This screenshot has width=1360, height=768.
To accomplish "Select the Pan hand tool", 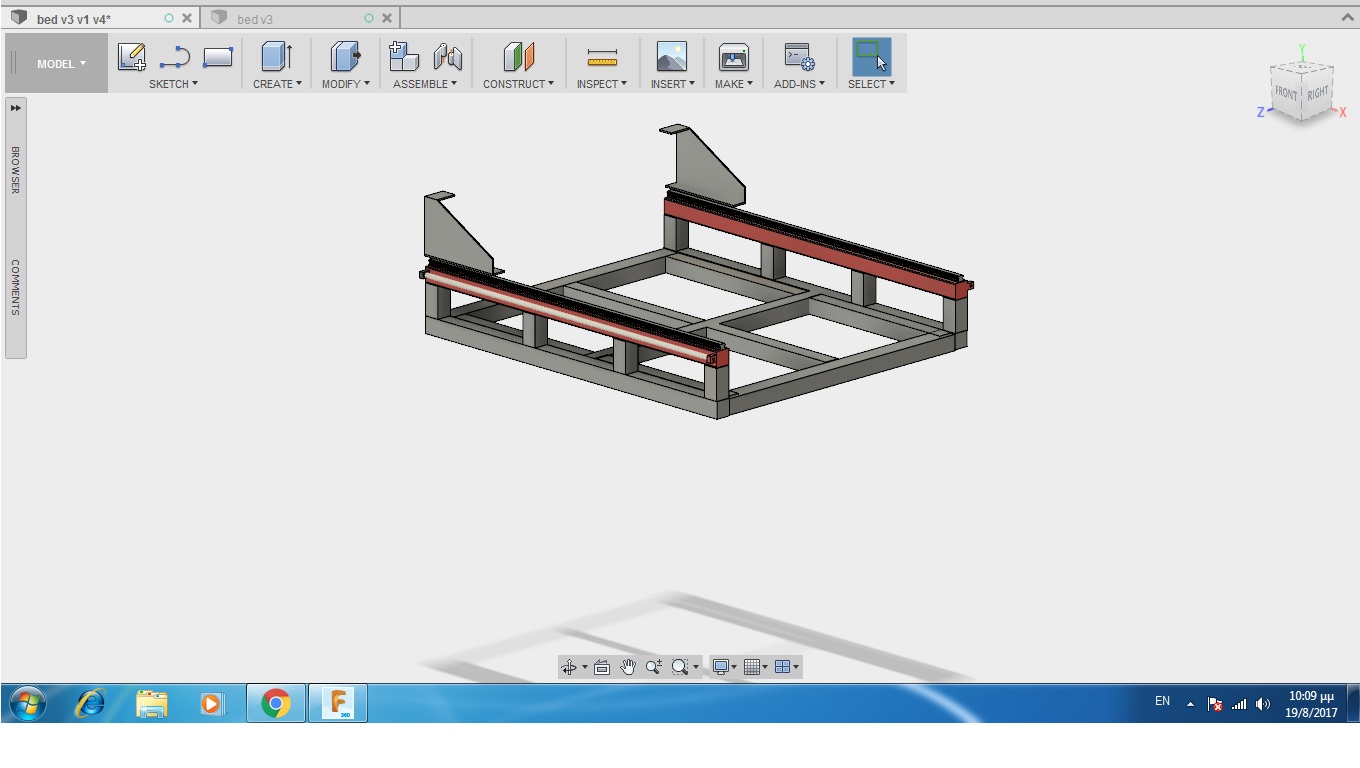I will pos(627,667).
